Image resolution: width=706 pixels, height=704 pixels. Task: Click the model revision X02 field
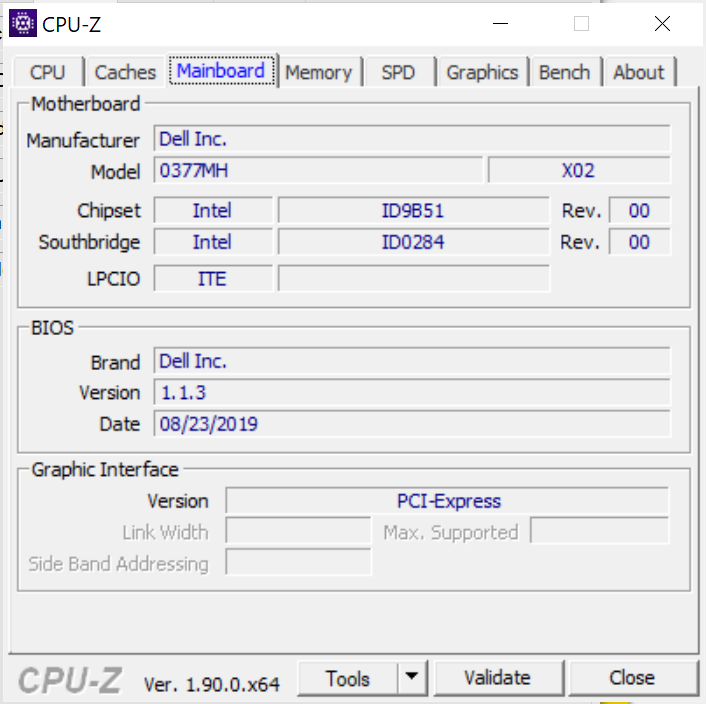point(579,171)
